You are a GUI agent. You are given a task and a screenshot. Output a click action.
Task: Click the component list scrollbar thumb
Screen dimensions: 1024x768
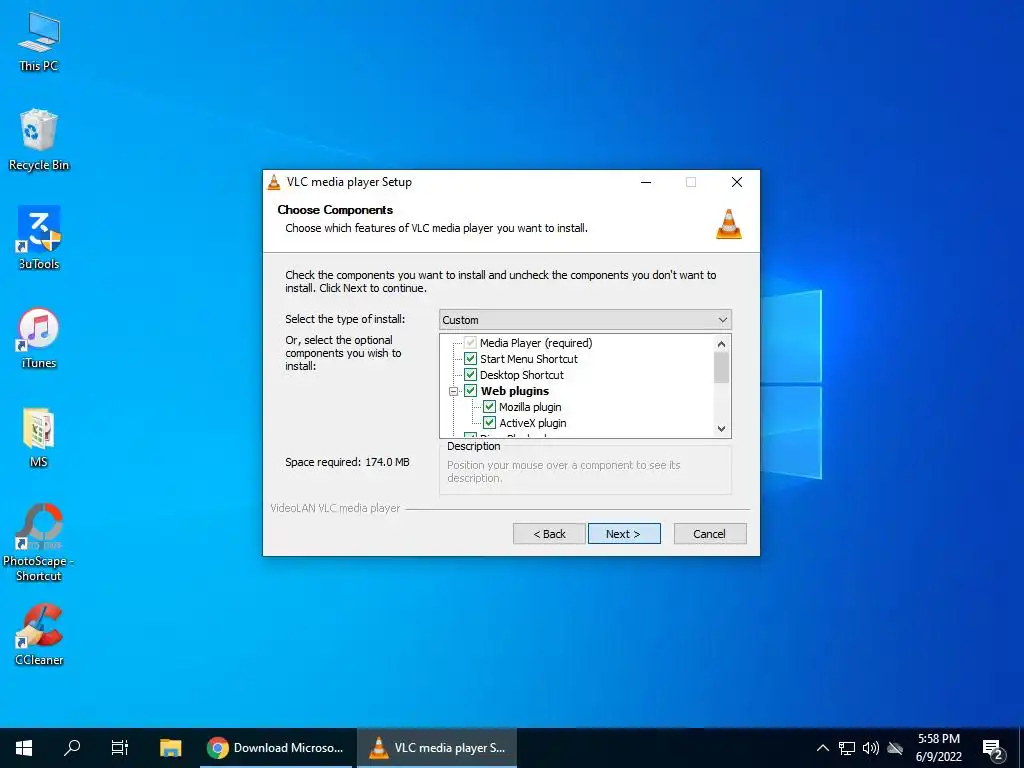pos(721,368)
